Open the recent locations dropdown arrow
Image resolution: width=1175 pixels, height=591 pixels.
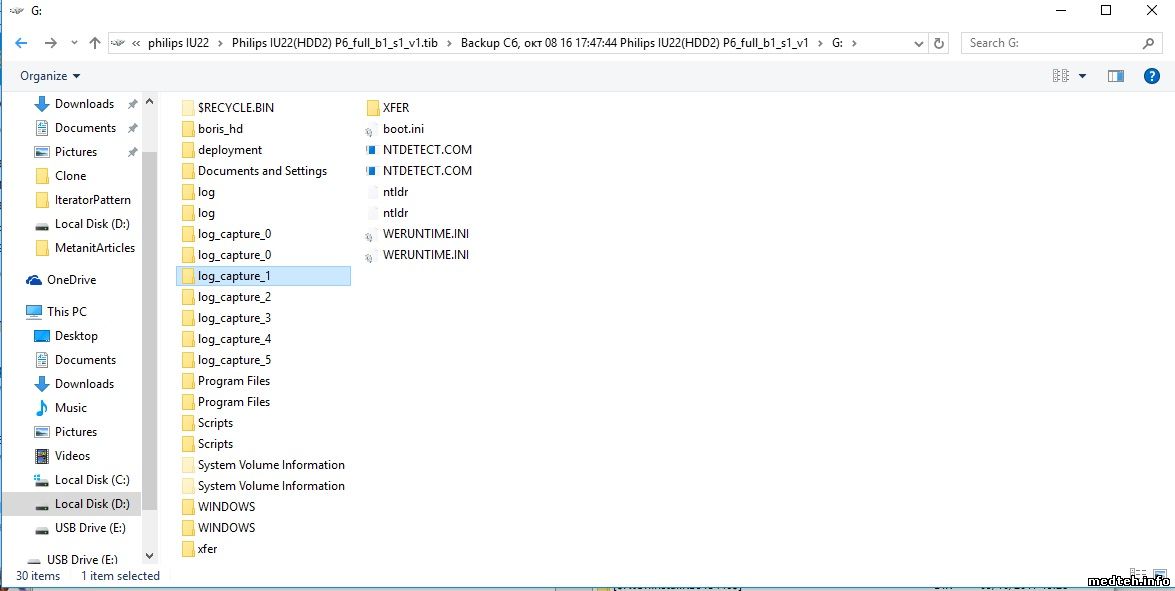pos(74,43)
